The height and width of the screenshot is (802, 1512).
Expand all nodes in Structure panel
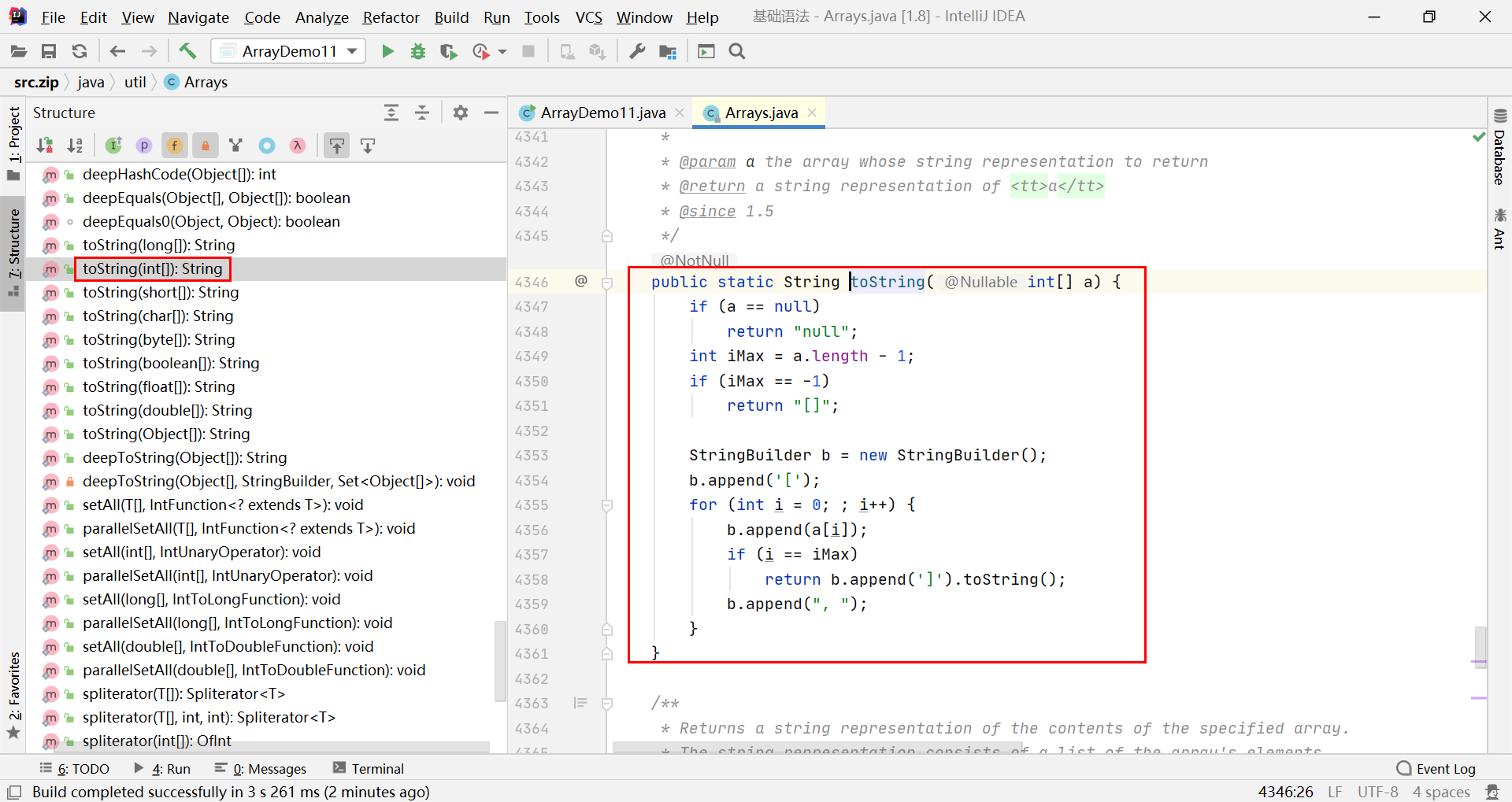(x=391, y=113)
